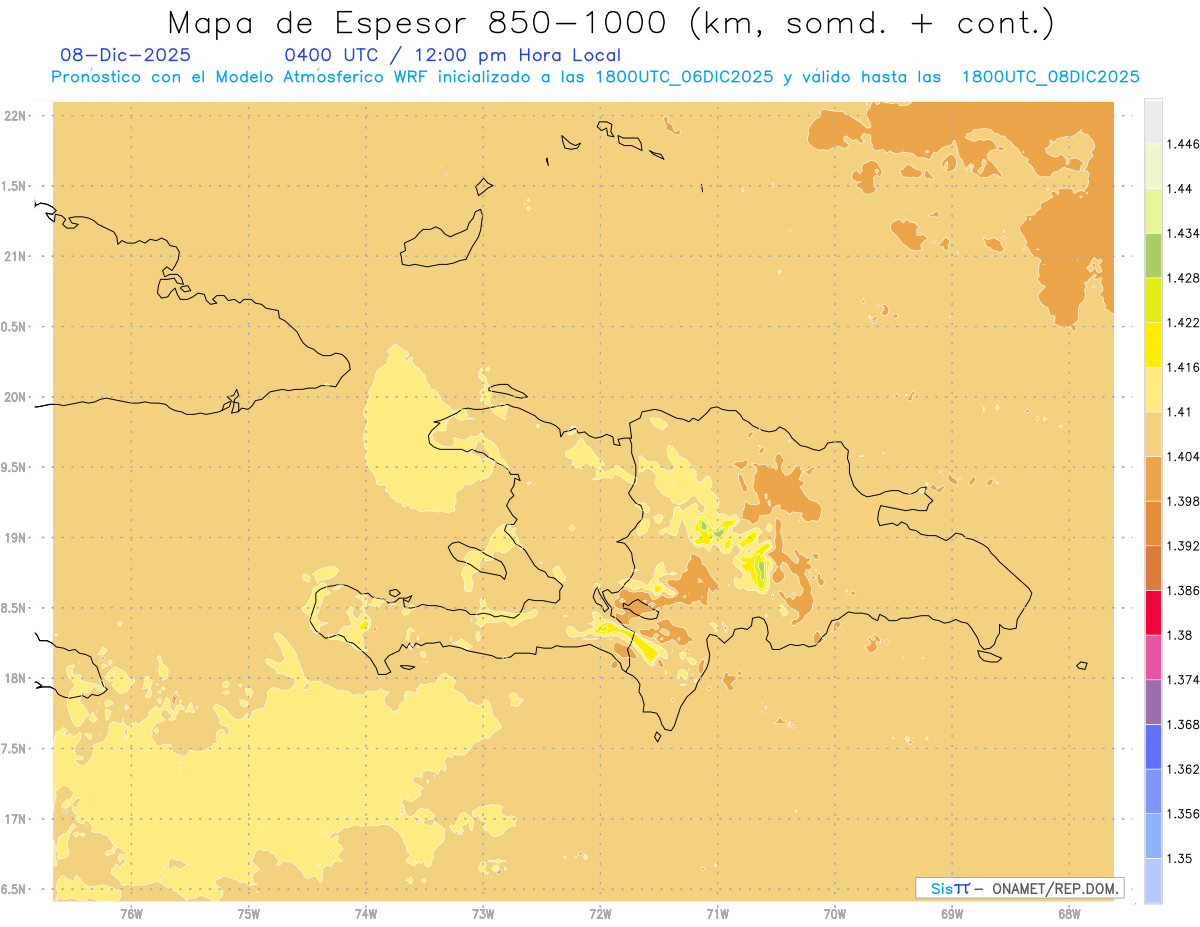Click the 8.5N latitude label

click(x=14, y=608)
